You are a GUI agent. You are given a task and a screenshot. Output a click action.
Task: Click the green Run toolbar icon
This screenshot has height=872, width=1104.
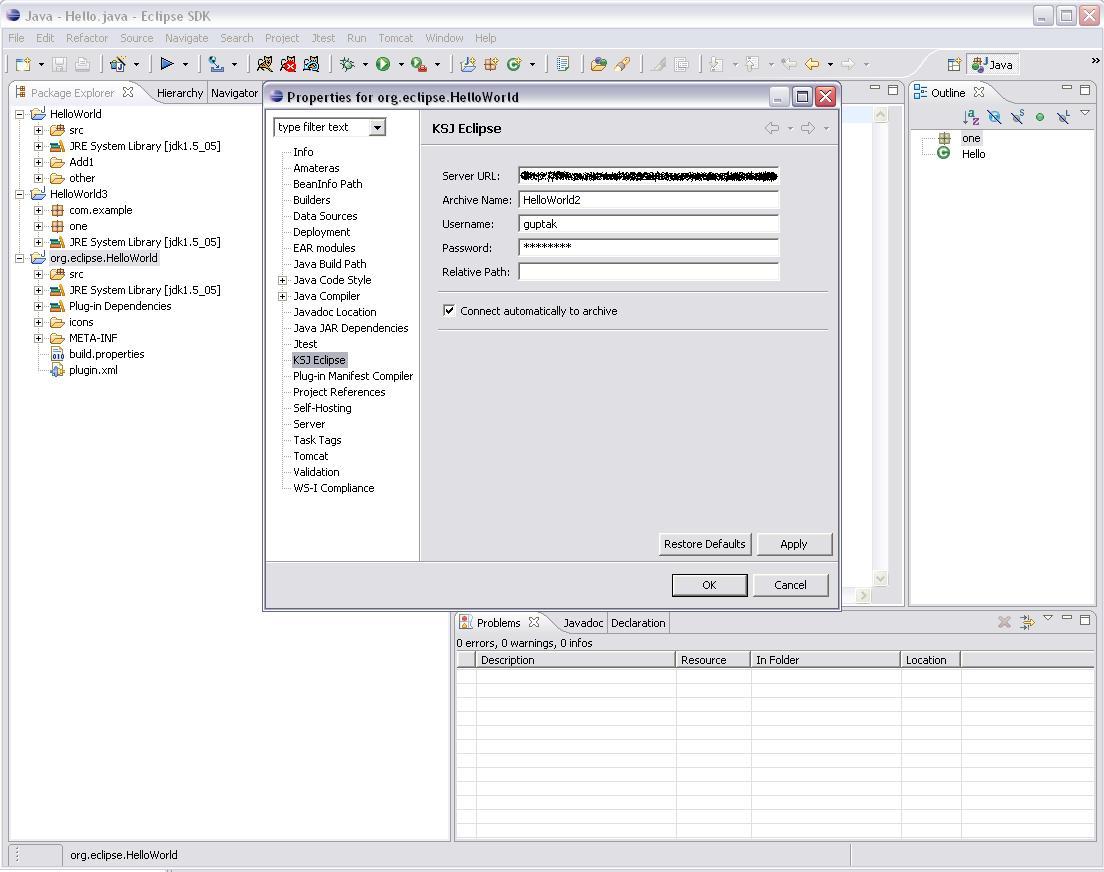[383, 64]
